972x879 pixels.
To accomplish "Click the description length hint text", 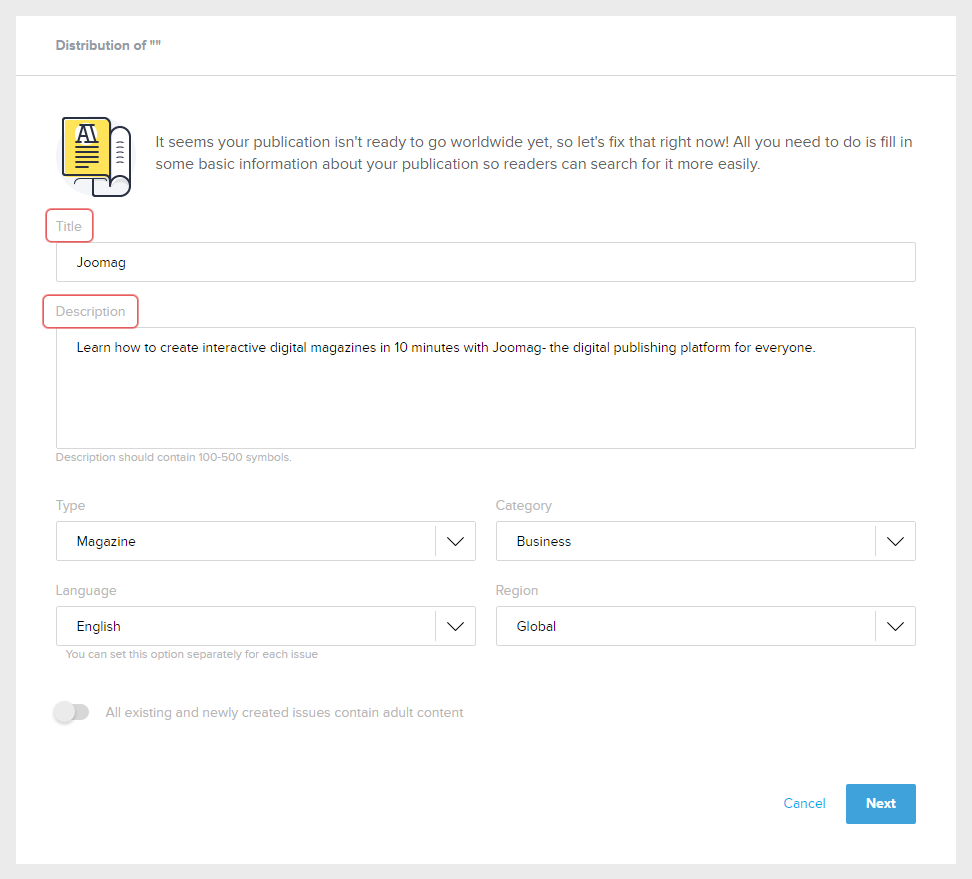I will (173, 457).
